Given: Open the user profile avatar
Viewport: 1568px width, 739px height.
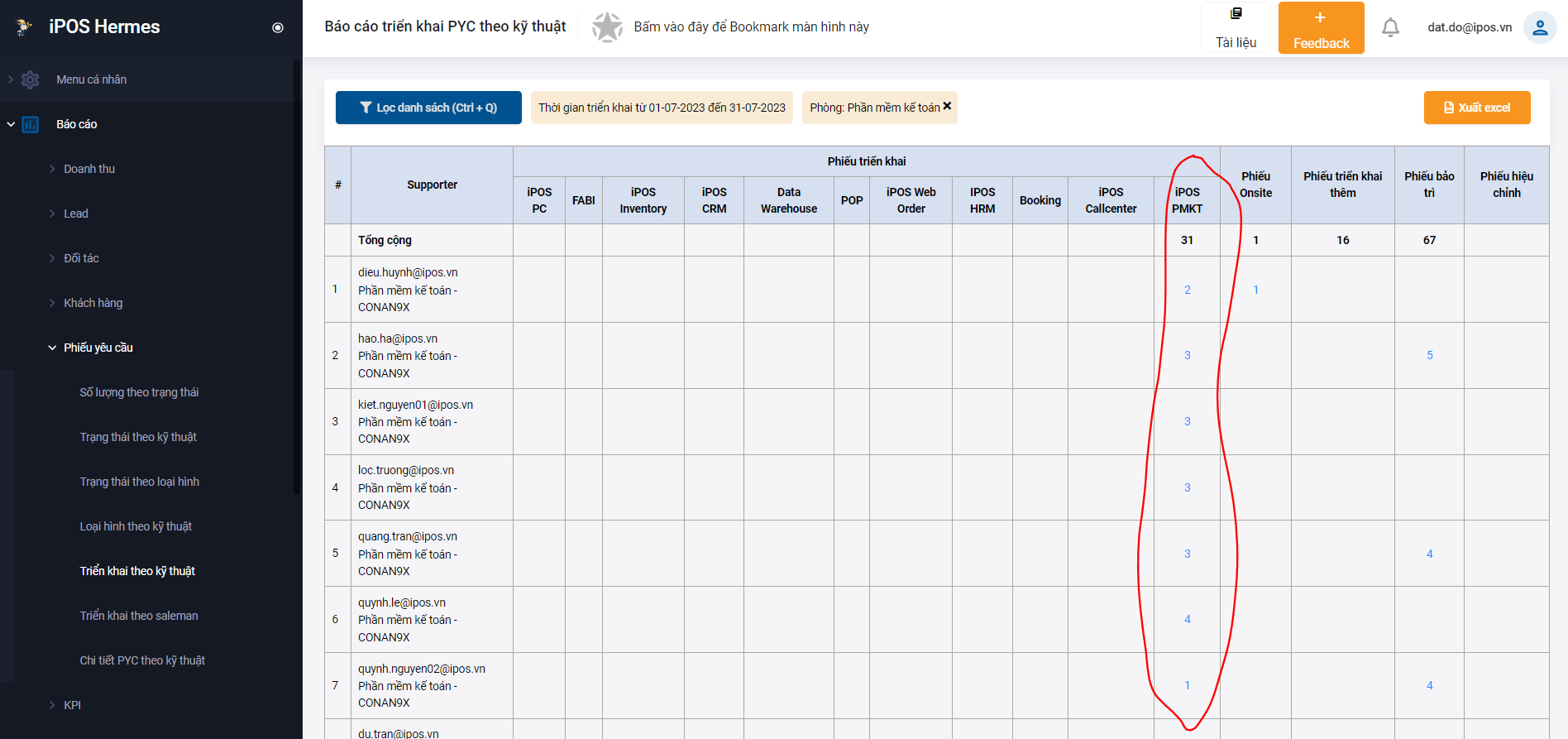Looking at the screenshot, I should (x=1540, y=27).
